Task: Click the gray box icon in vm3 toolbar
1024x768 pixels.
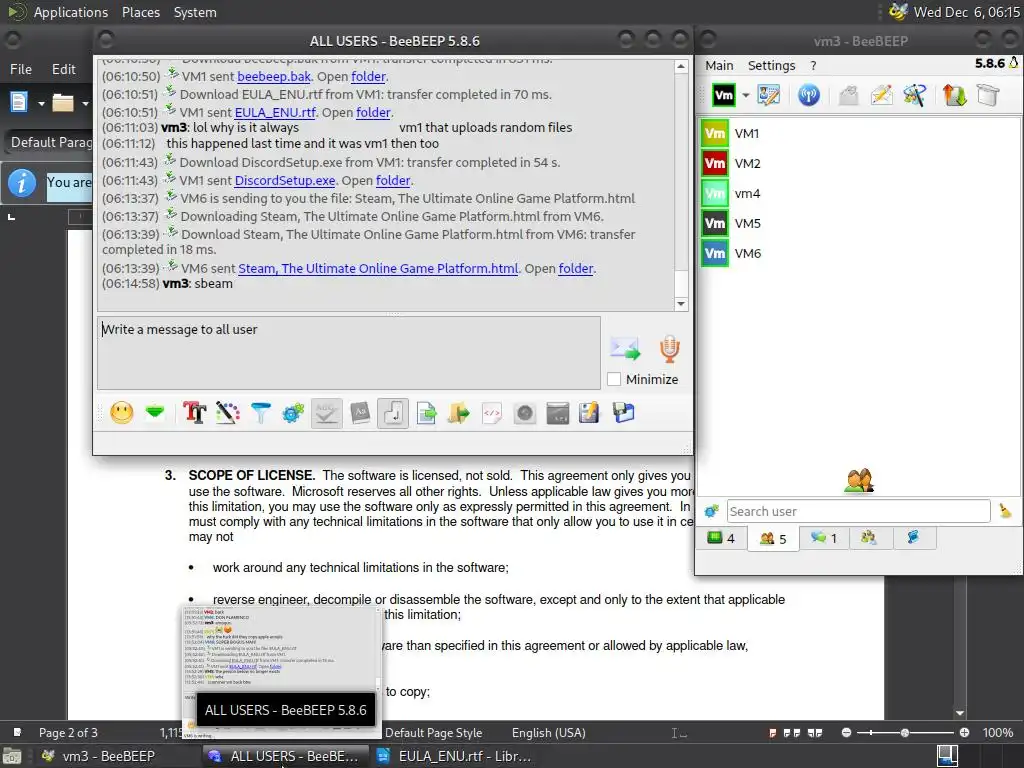Action: 988,95
